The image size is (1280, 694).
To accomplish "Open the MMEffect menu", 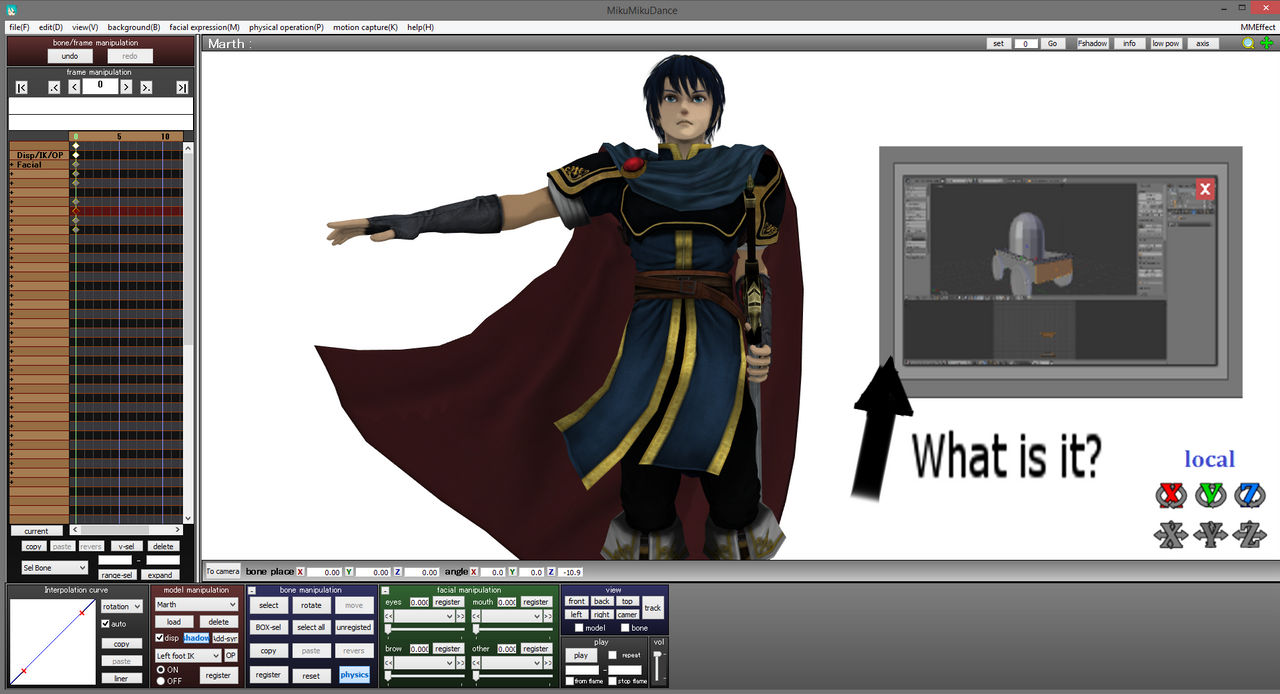I will [x=1258, y=27].
